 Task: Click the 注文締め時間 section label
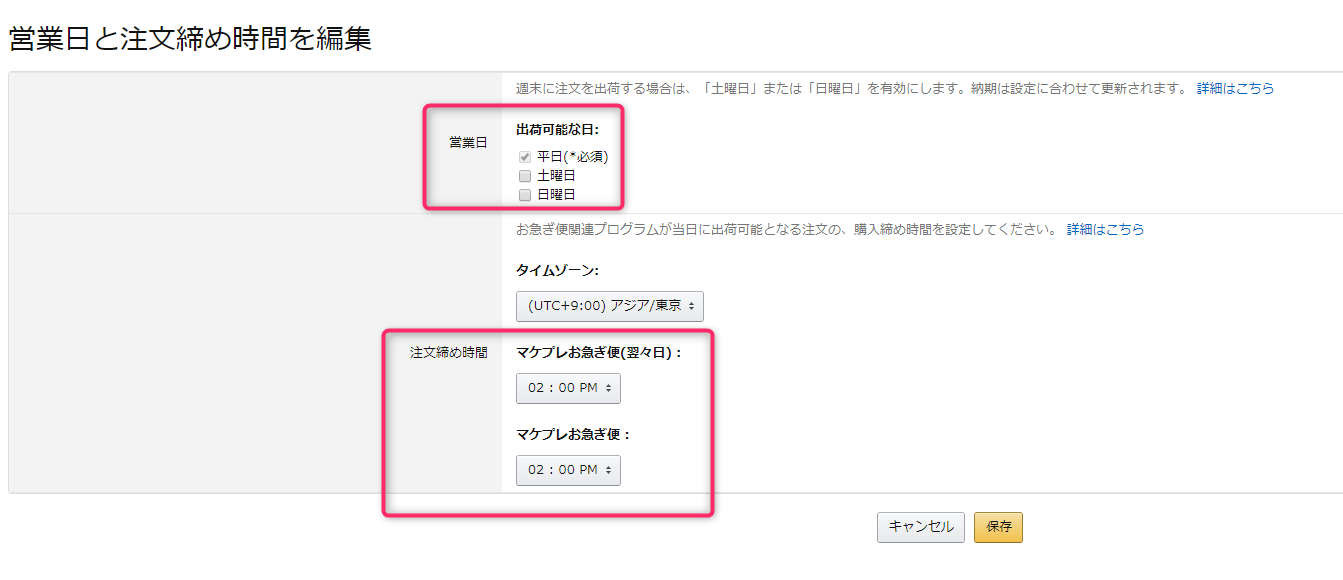pos(449,352)
